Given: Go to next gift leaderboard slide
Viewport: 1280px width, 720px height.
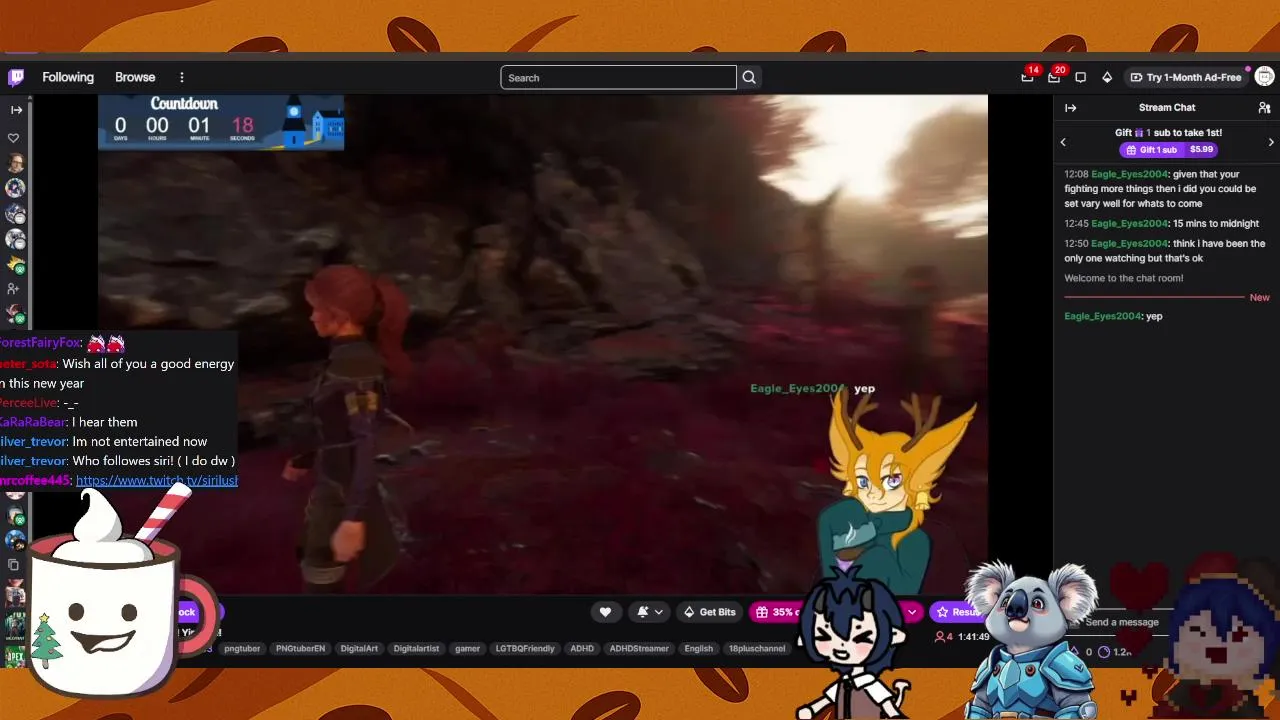Looking at the screenshot, I should pos(1271,142).
